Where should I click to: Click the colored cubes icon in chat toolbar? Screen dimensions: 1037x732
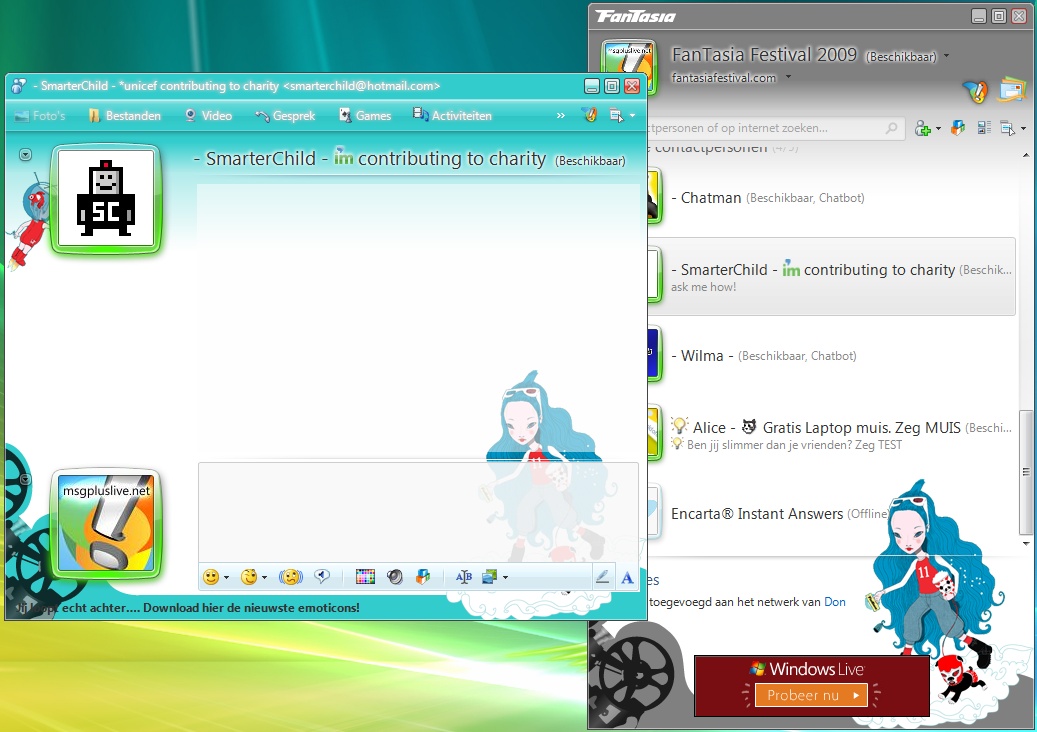coord(423,577)
